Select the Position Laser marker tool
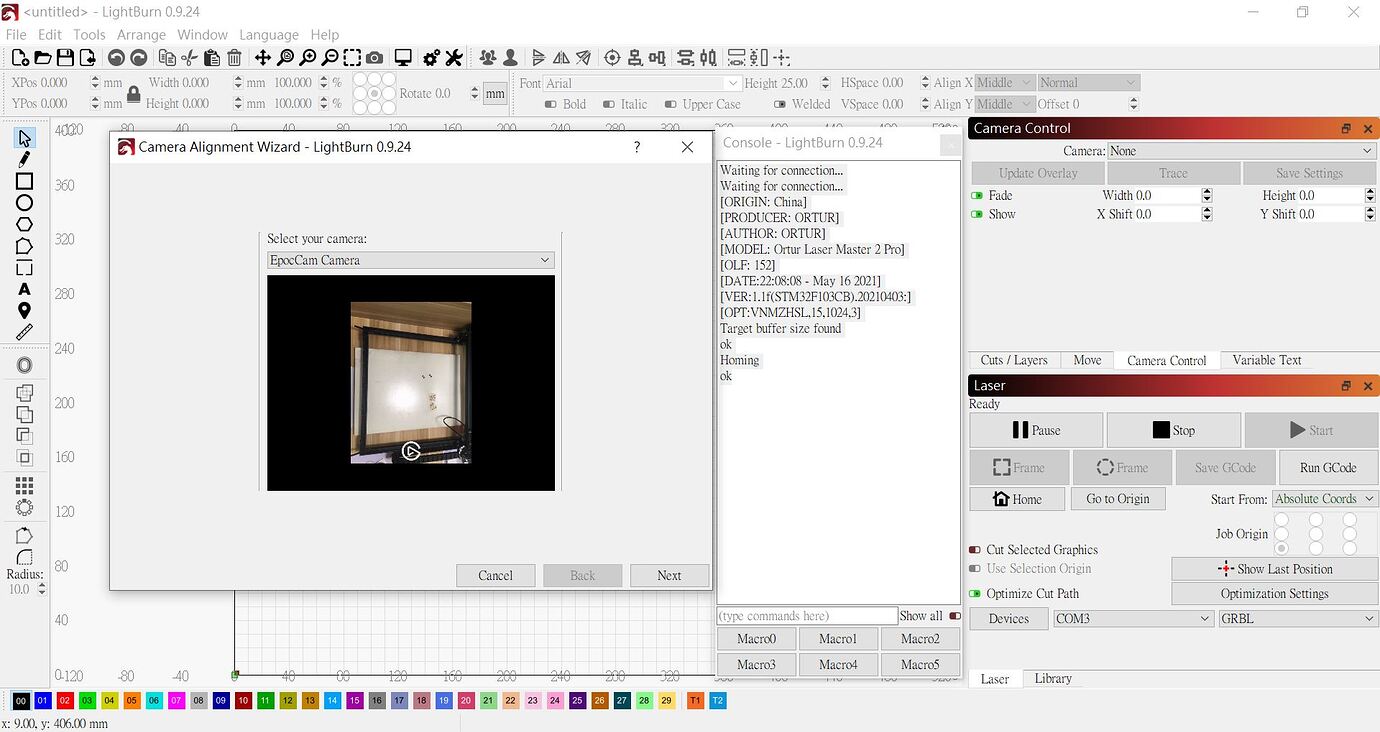Screen dimensions: 1380x732 click(24, 311)
